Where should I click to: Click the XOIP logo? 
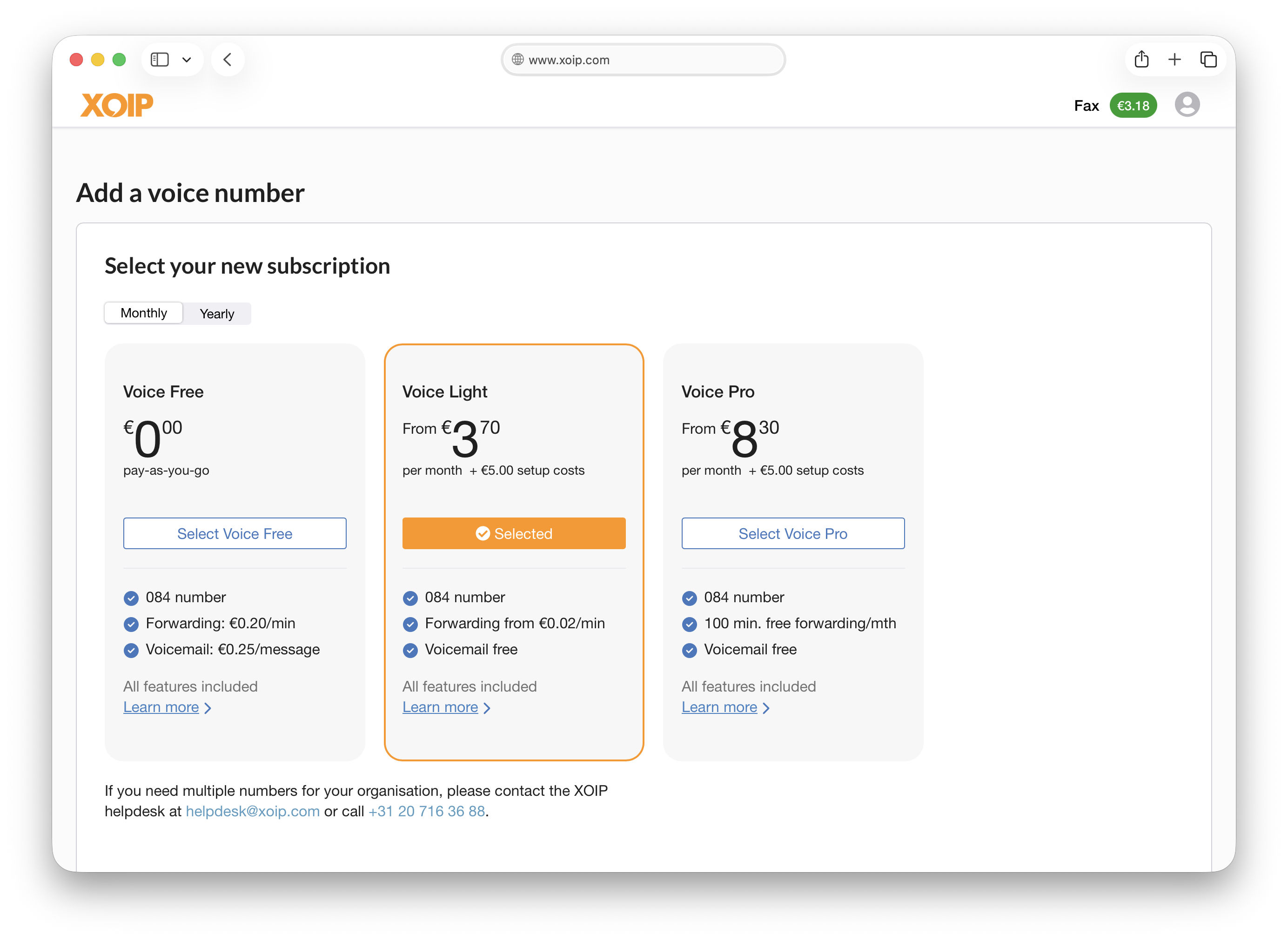click(x=117, y=105)
